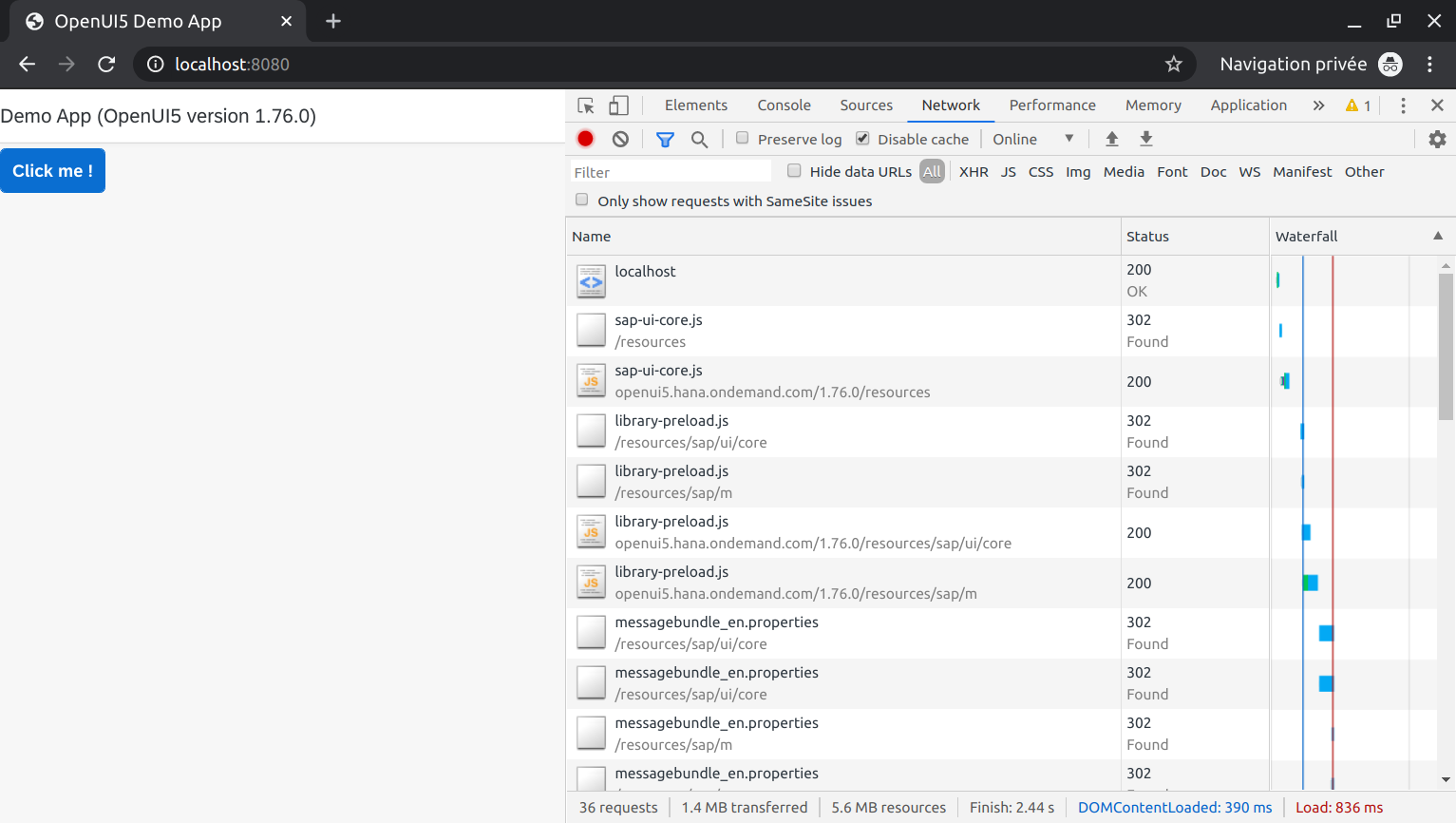Show the warnings count indicator
This screenshot has width=1456, height=823.
[1358, 105]
